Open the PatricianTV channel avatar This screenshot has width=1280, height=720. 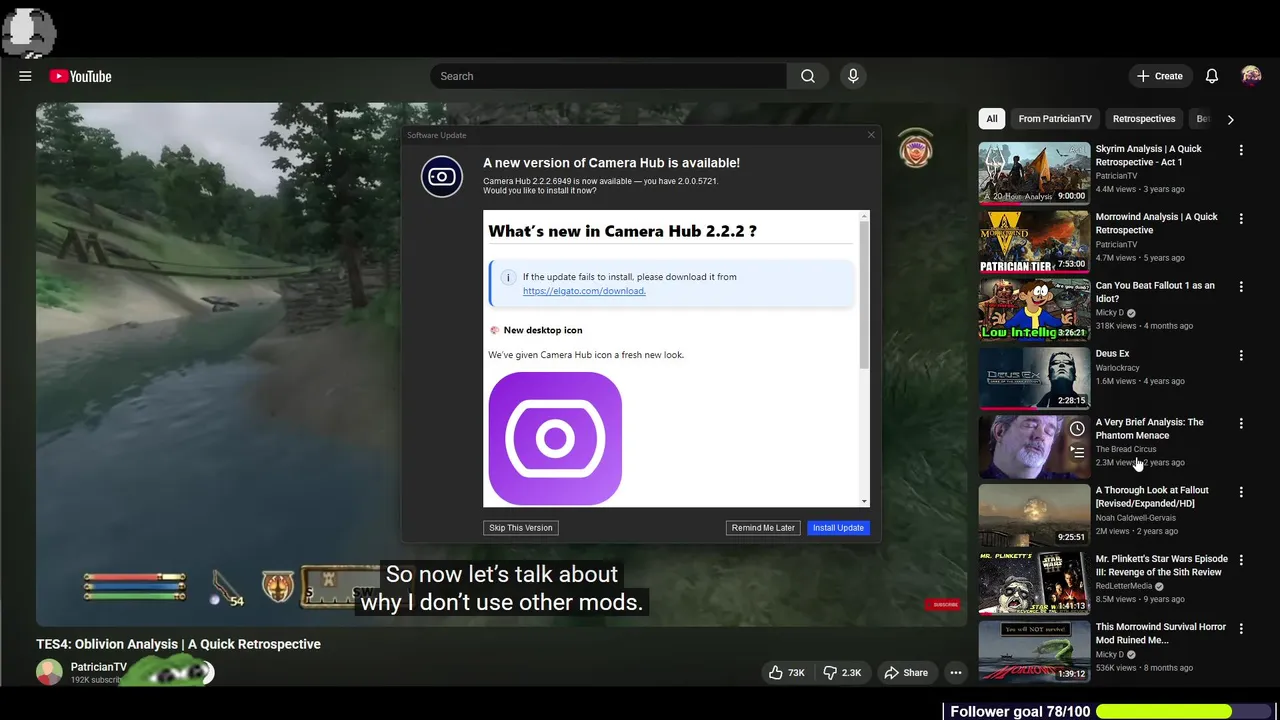49,672
